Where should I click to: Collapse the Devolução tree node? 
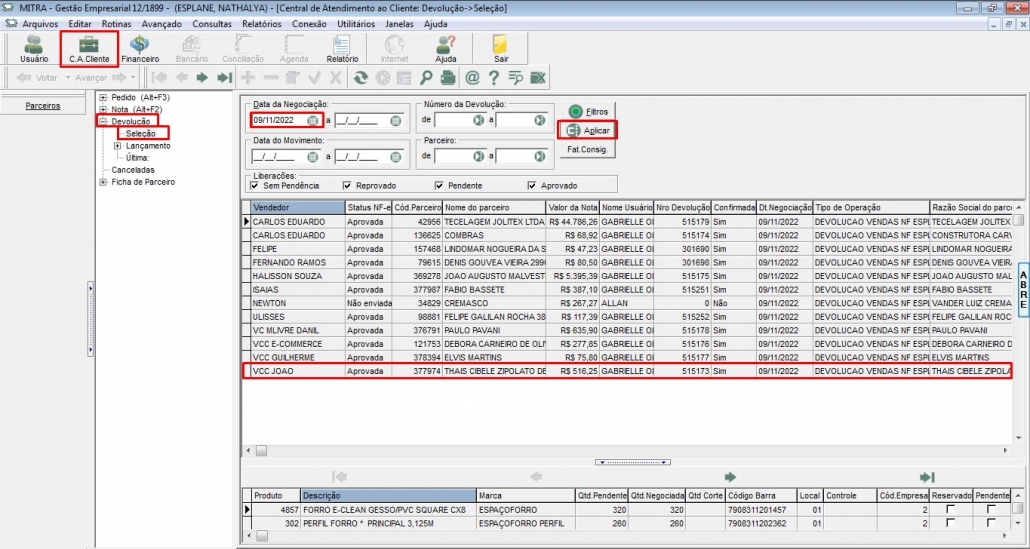[103, 121]
